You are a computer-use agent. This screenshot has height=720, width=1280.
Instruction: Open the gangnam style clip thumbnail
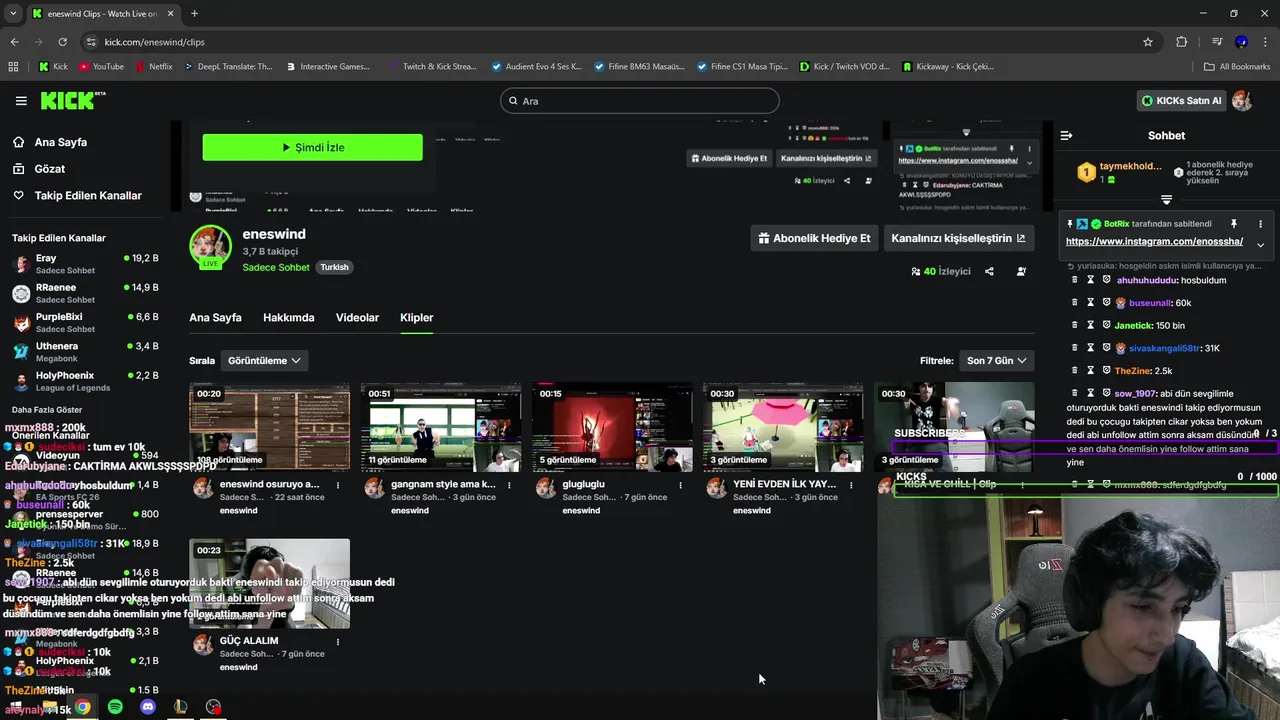441,427
